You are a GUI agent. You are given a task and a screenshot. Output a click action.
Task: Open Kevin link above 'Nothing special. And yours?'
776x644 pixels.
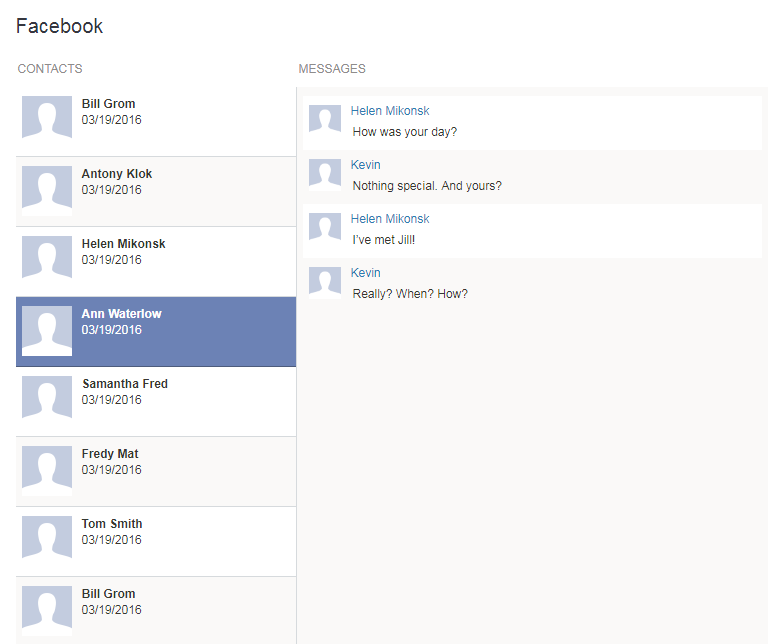[x=365, y=165]
